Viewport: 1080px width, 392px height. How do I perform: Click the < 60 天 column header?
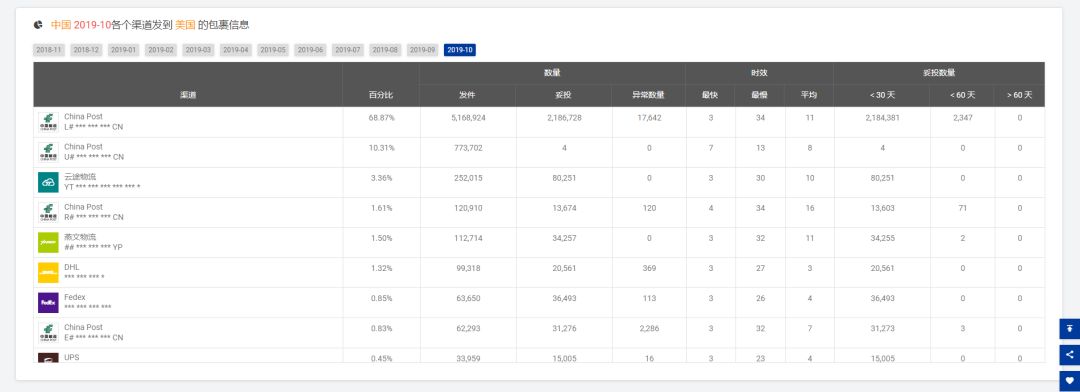(x=962, y=95)
